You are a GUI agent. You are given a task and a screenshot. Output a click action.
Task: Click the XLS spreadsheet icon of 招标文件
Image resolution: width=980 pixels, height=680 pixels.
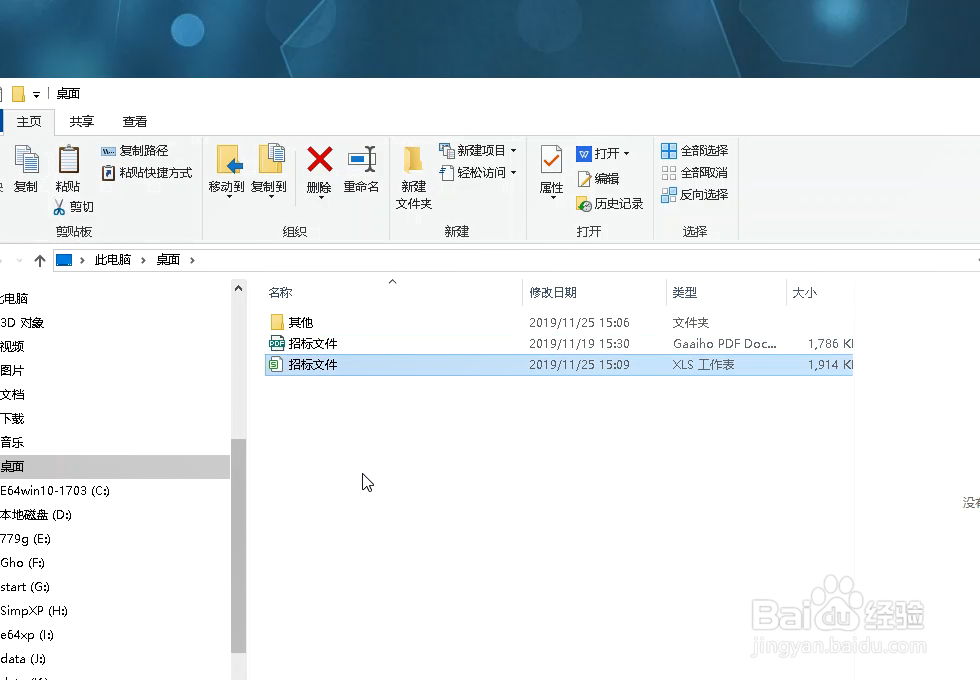(276, 364)
